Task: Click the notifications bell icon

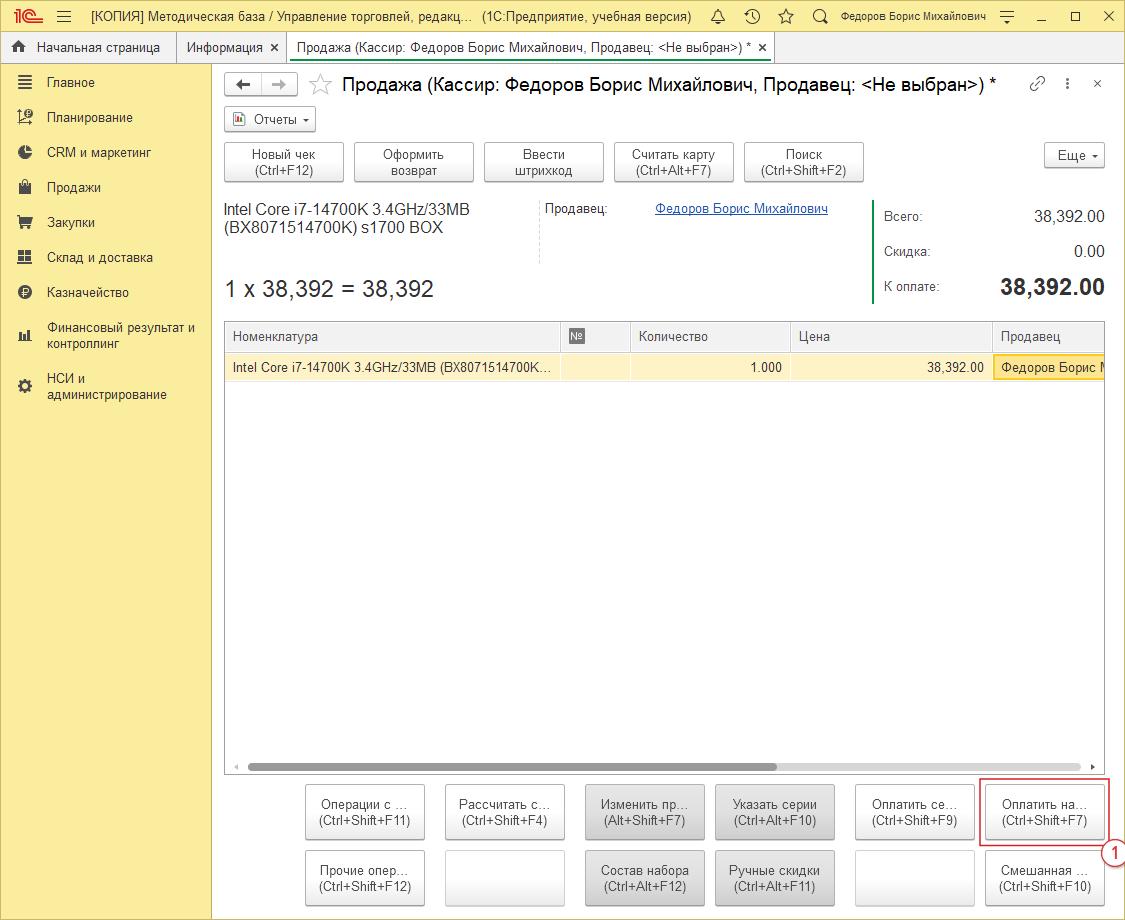Action: (719, 17)
